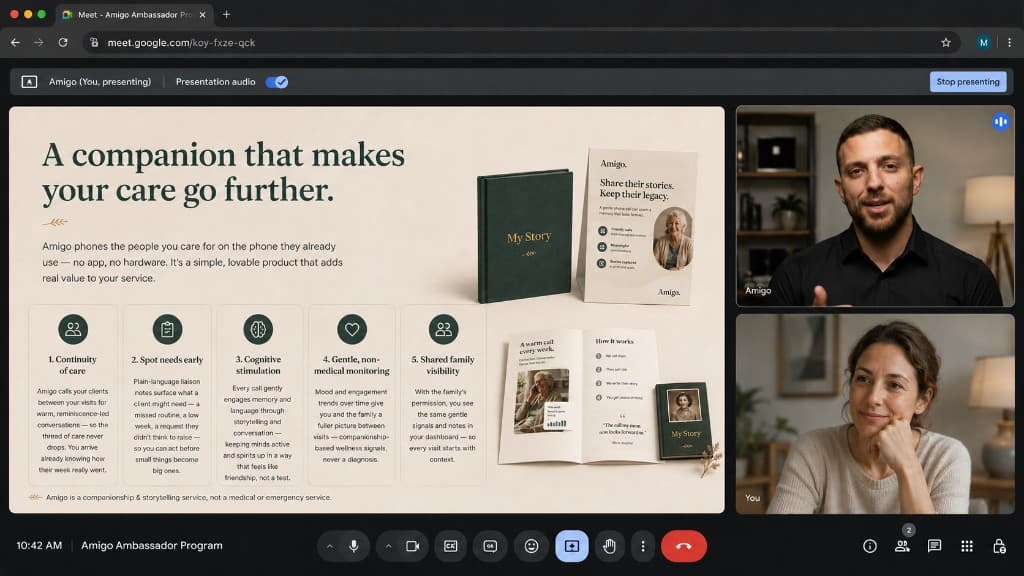Click the Shared family visibility icon
Image resolution: width=1024 pixels, height=576 pixels.
(443, 329)
